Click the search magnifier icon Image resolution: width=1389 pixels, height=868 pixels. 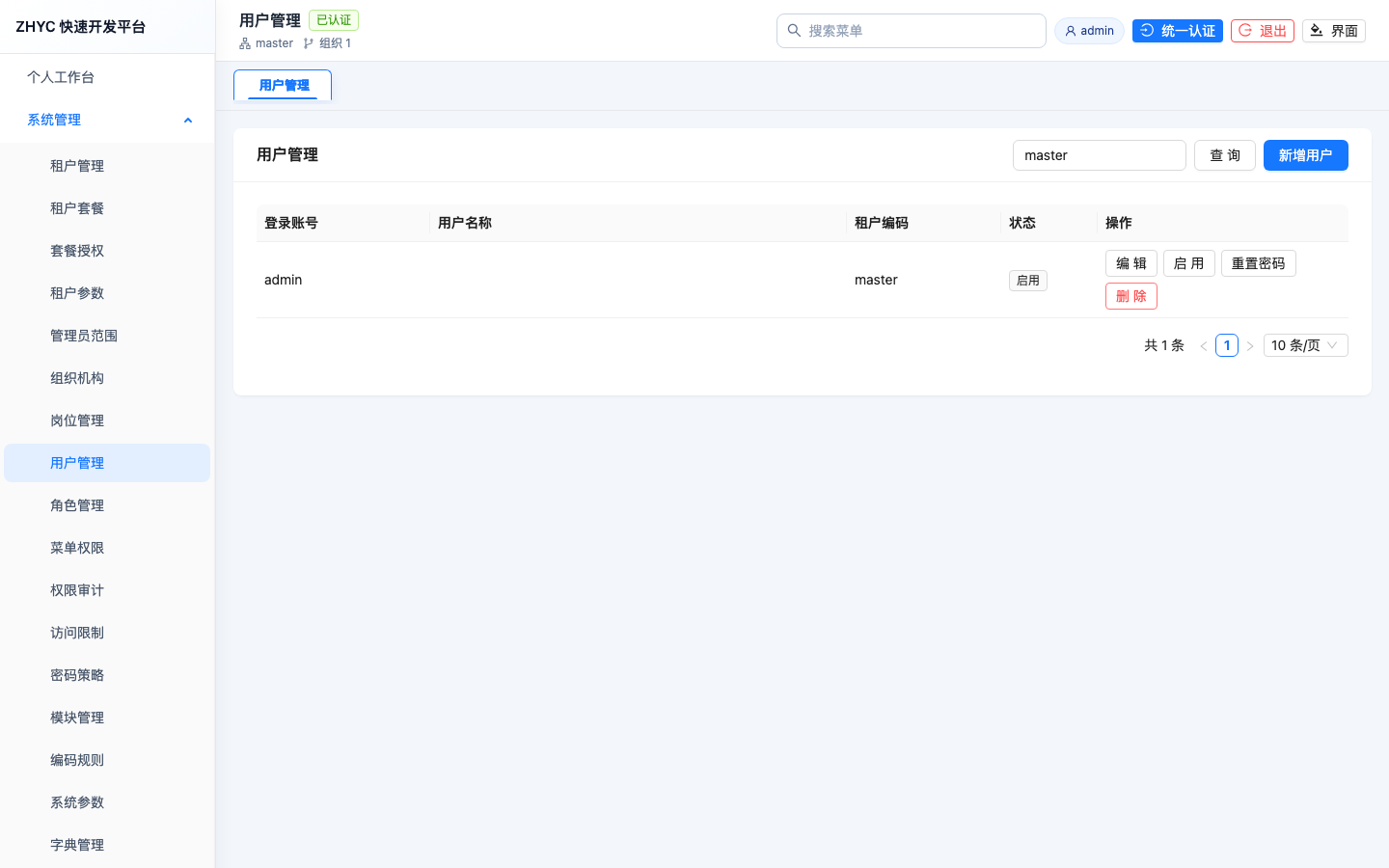[x=794, y=31]
